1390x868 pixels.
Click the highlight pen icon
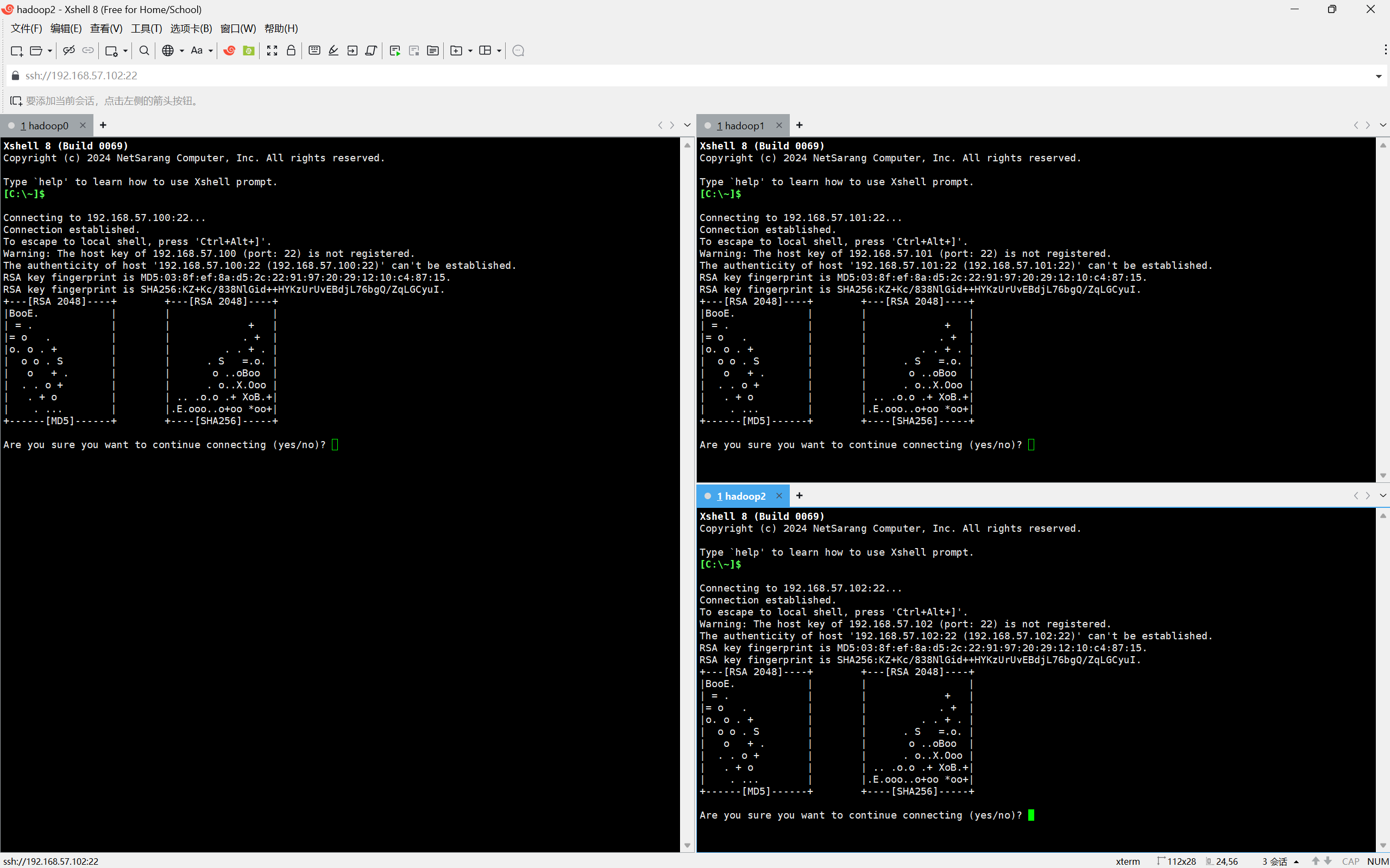[334, 51]
